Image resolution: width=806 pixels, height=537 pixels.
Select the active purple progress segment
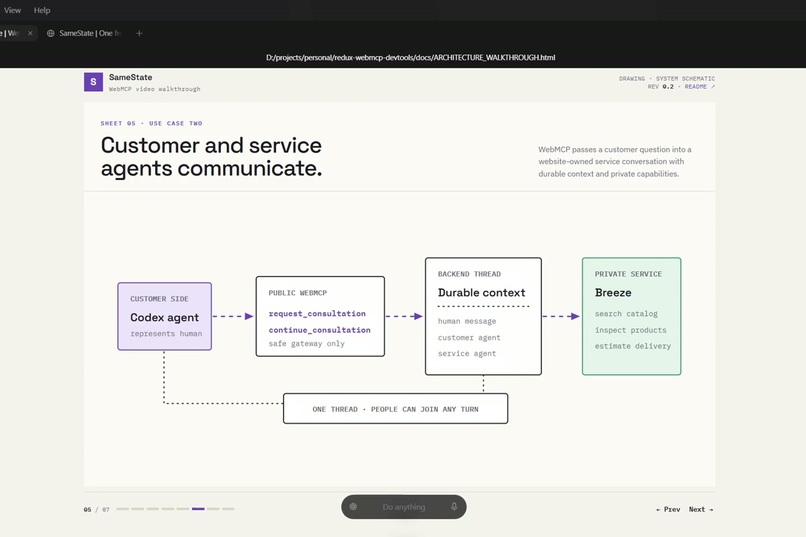198,509
